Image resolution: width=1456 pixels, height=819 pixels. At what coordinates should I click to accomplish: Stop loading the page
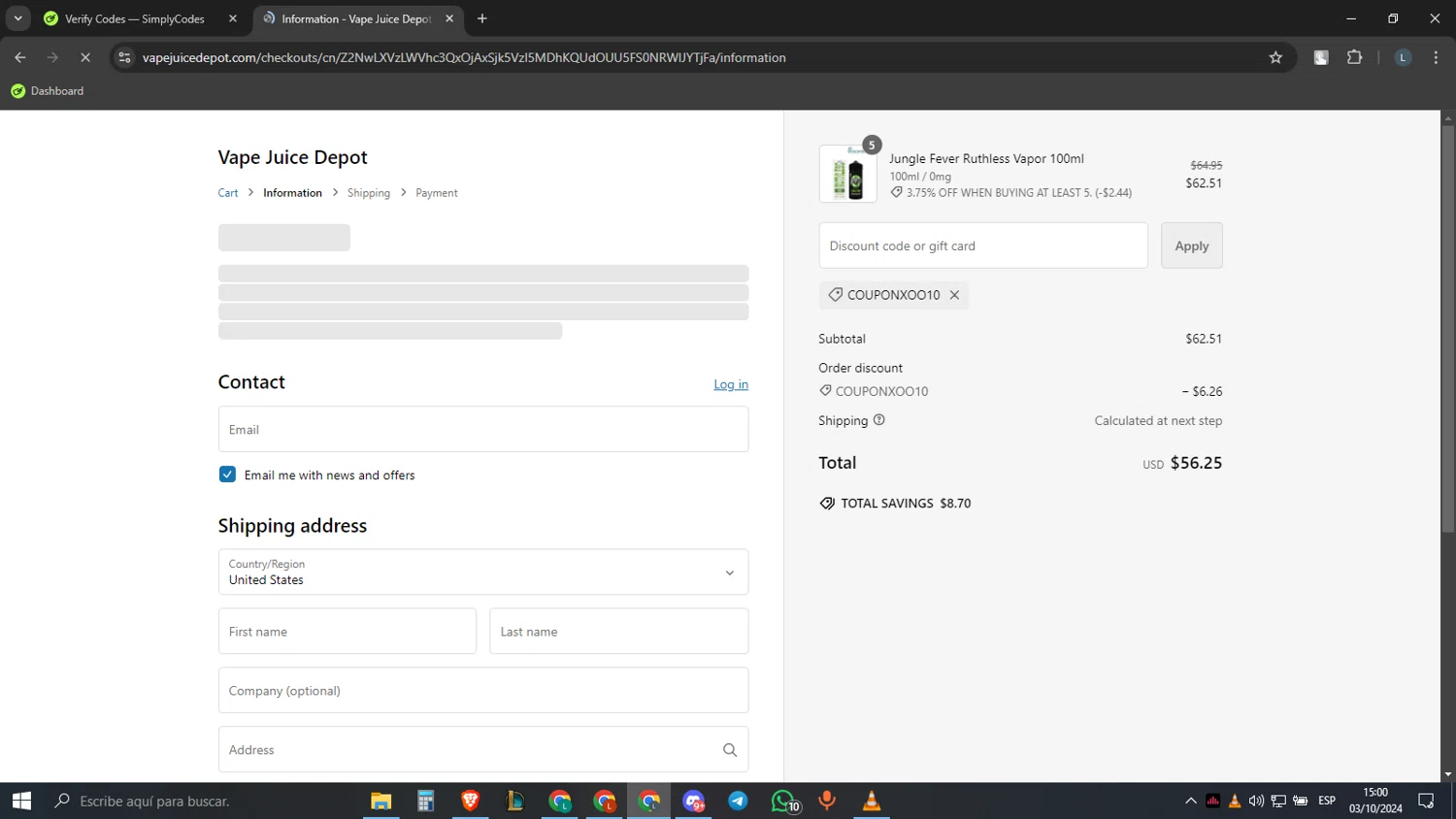85,57
